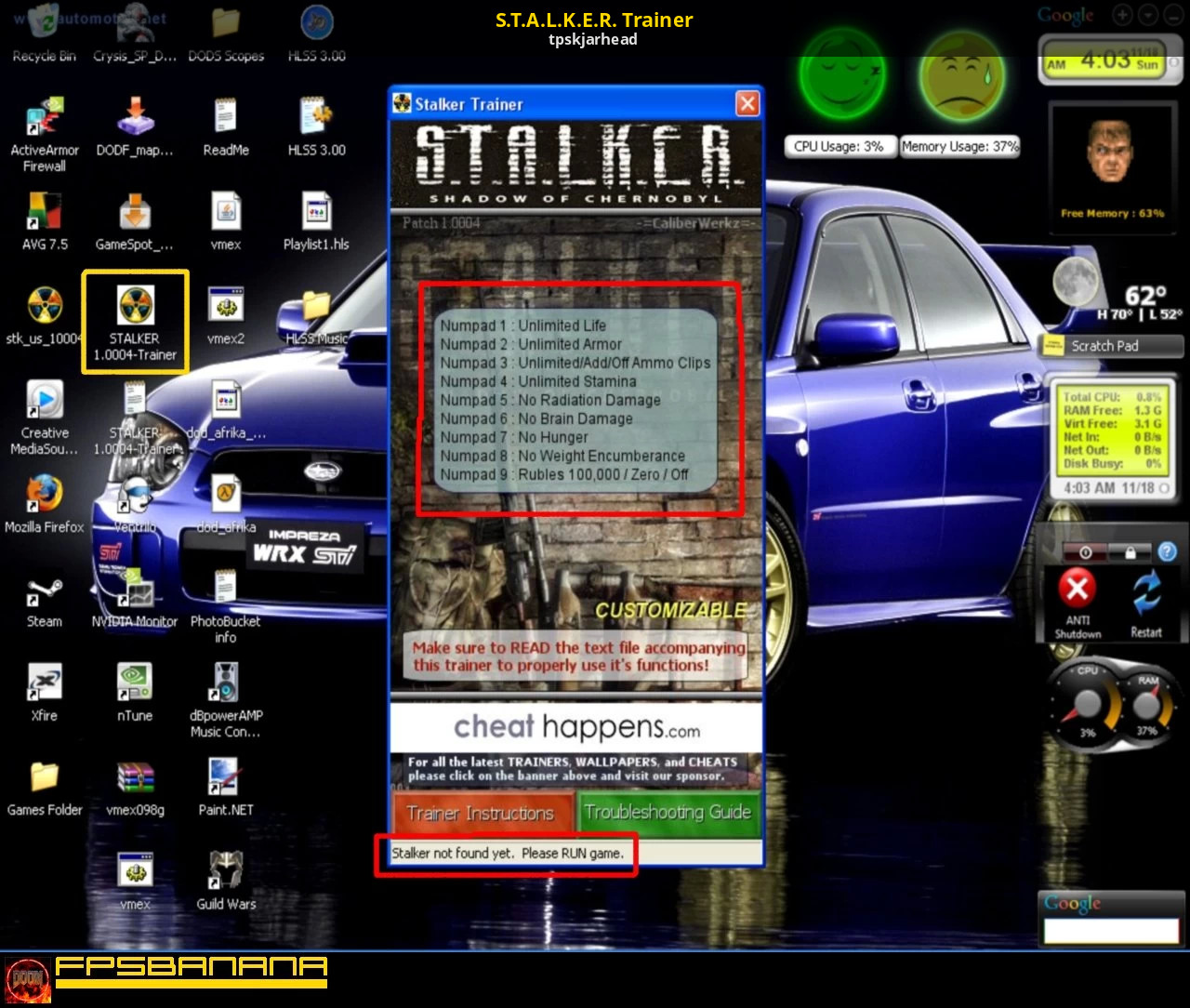Click the 'Numpad 1 : Unlimited Life' line
The image size is (1190, 1008).
point(523,325)
